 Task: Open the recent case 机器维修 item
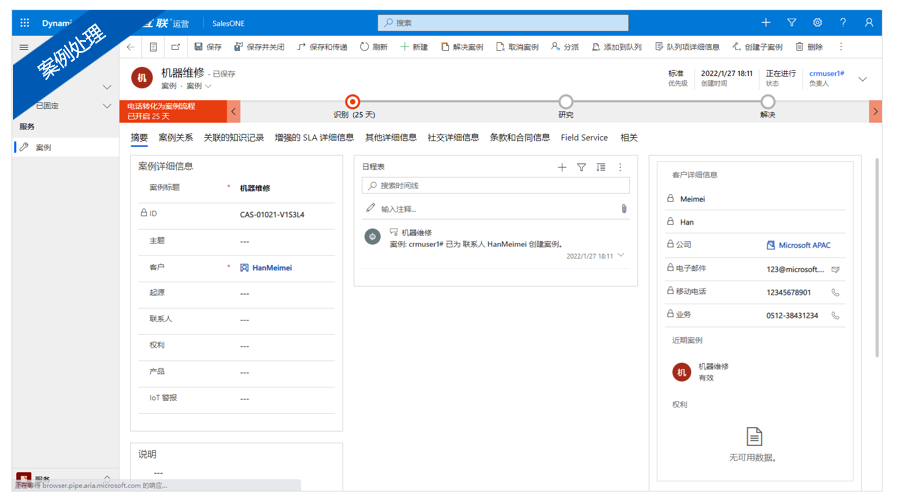coord(701,372)
